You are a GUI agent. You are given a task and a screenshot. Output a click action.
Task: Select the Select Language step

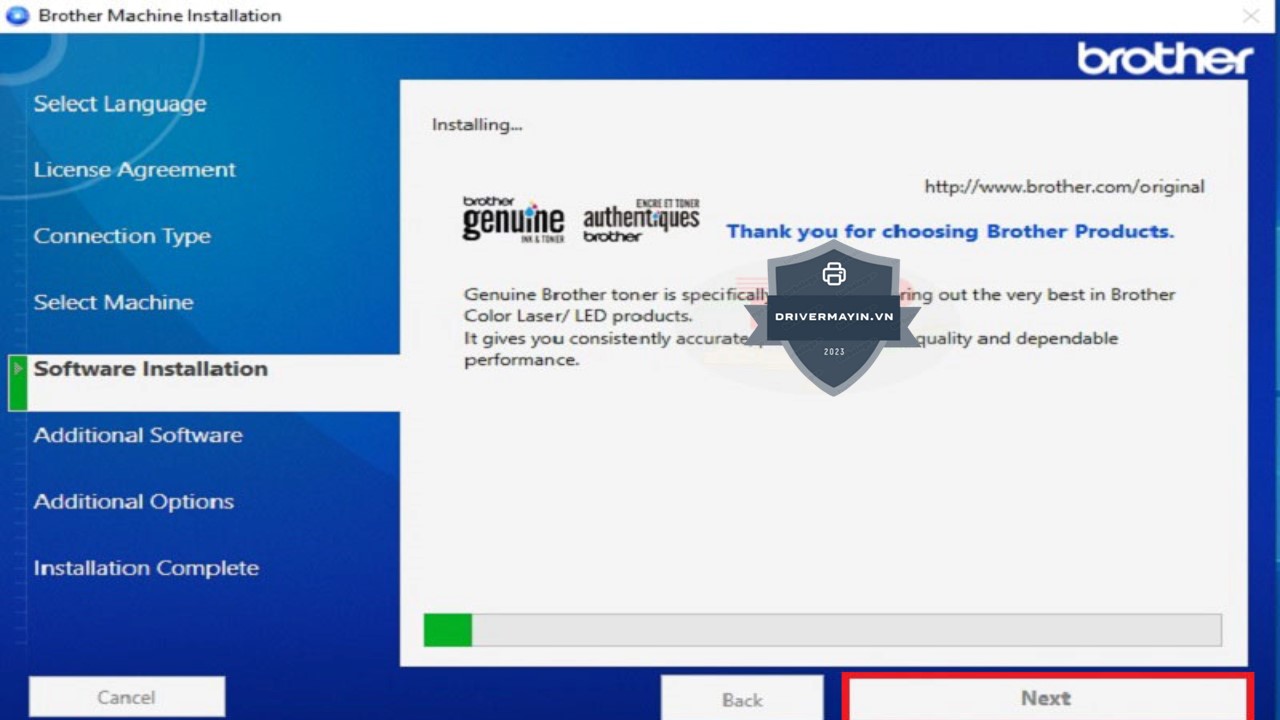120,104
